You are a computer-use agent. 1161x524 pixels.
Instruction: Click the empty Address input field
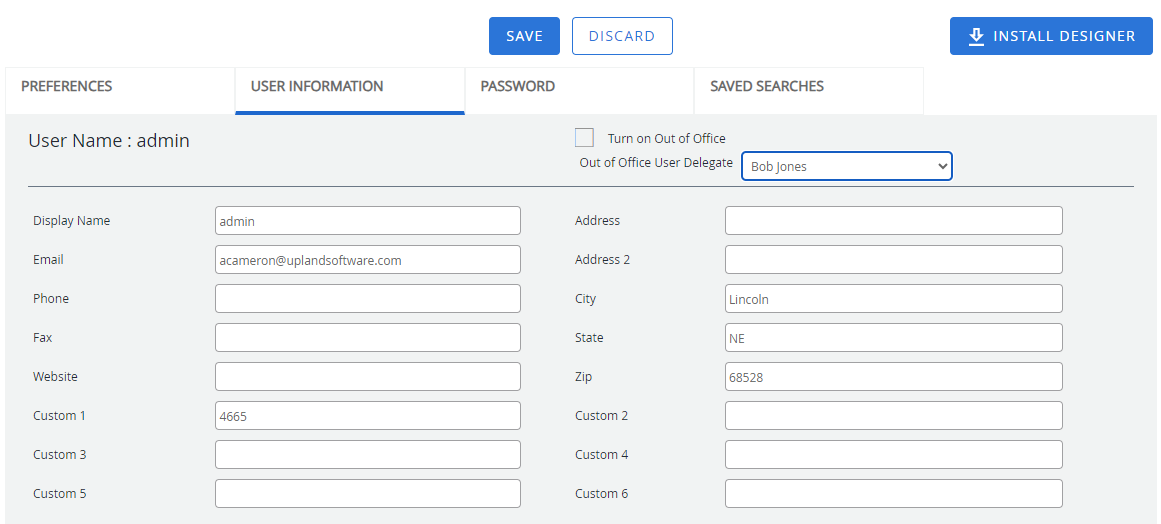tap(893, 221)
